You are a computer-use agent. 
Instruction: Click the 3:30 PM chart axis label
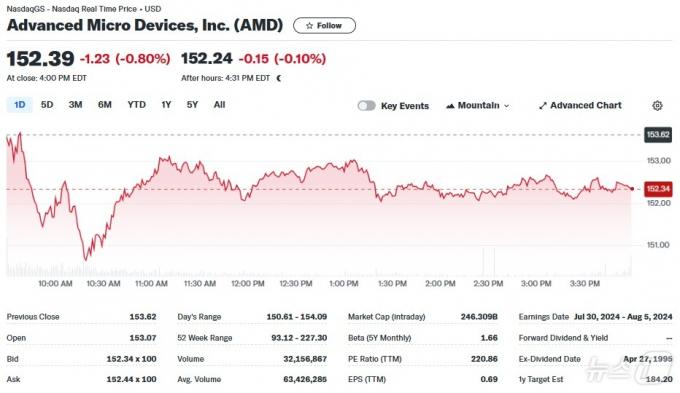coord(585,284)
